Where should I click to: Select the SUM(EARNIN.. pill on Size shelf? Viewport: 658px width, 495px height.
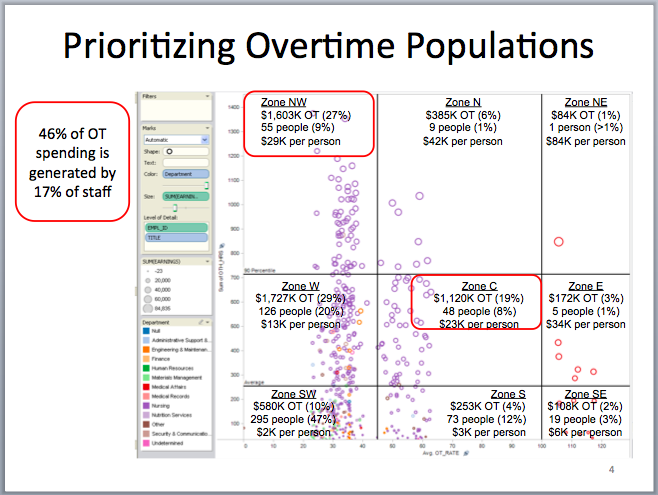coord(185,196)
